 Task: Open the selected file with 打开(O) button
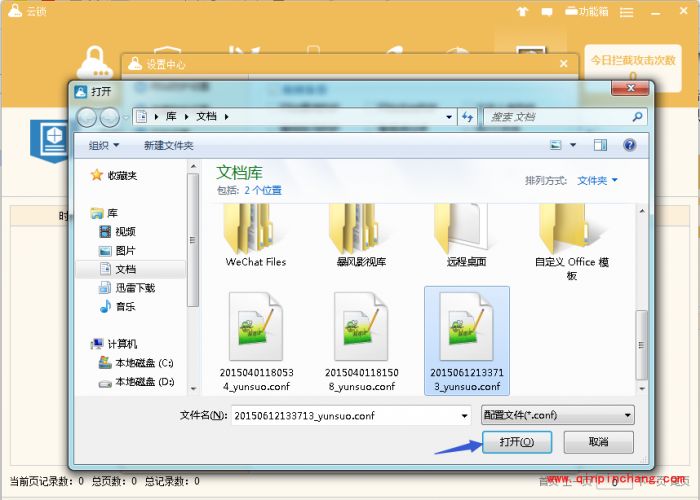click(517, 442)
